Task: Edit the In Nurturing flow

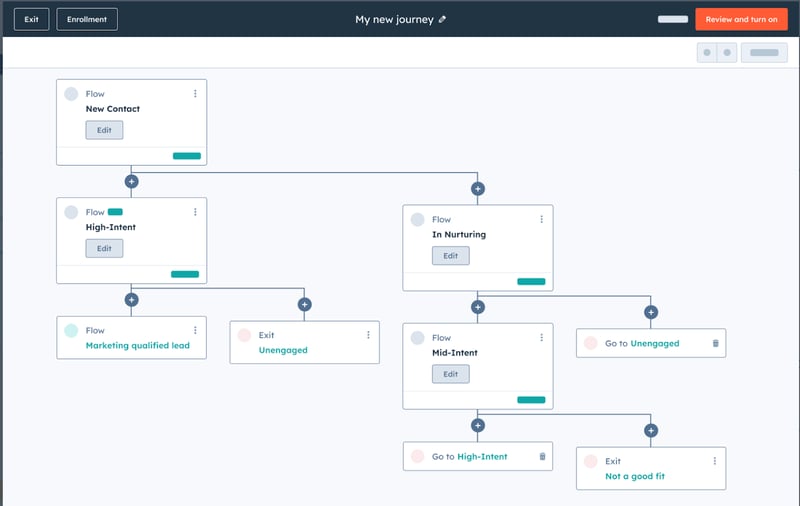Action: click(451, 256)
